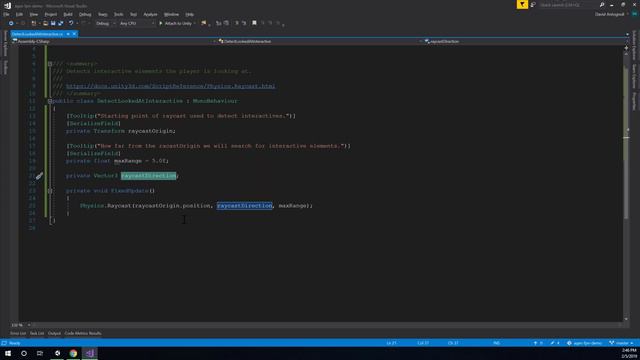
Task: Open the Any CPU platform dropdown
Action: pos(137,23)
